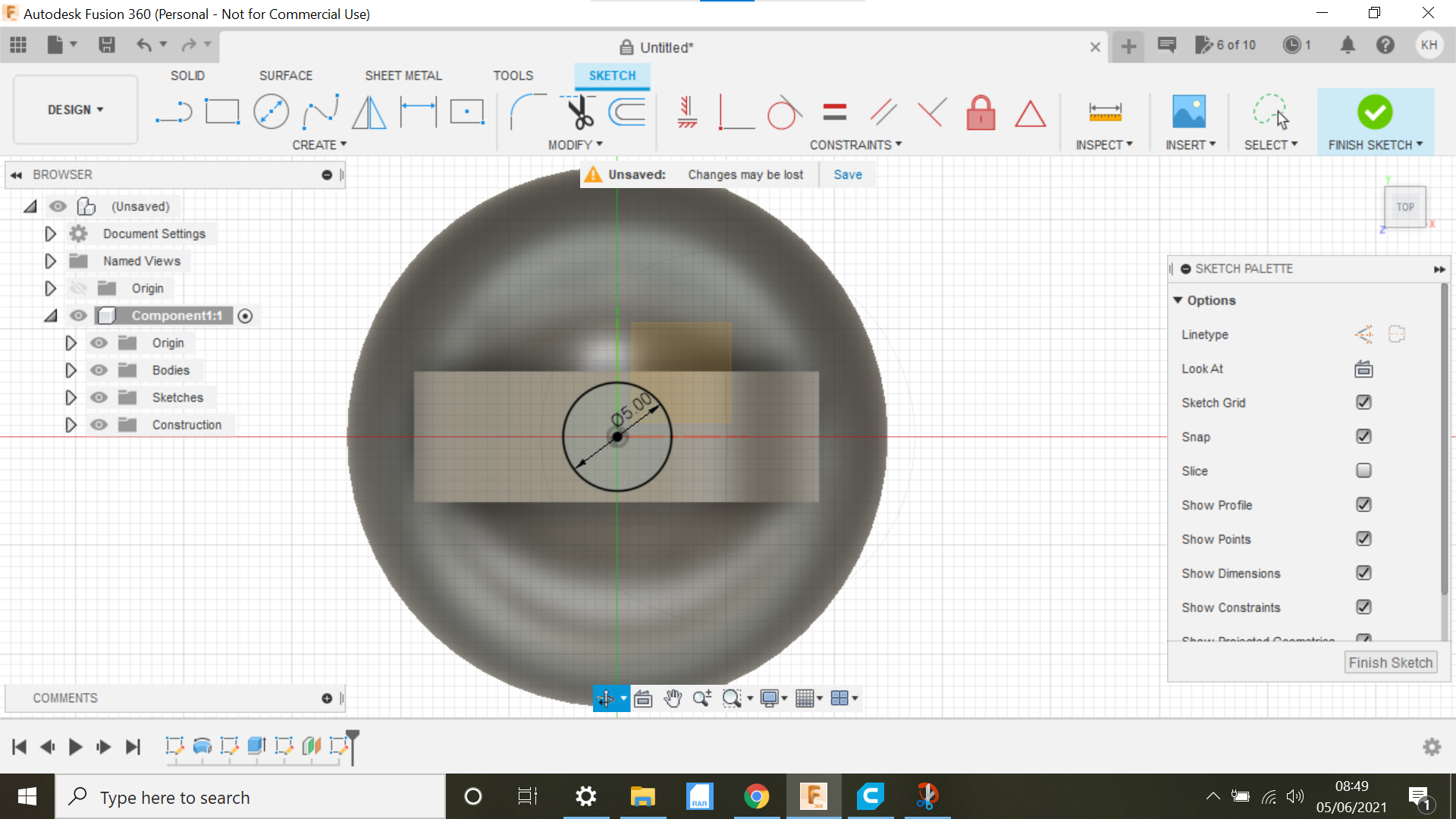The height and width of the screenshot is (819, 1456).
Task: Click Save in the unsaved changes banner
Action: (x=847, y=174)
